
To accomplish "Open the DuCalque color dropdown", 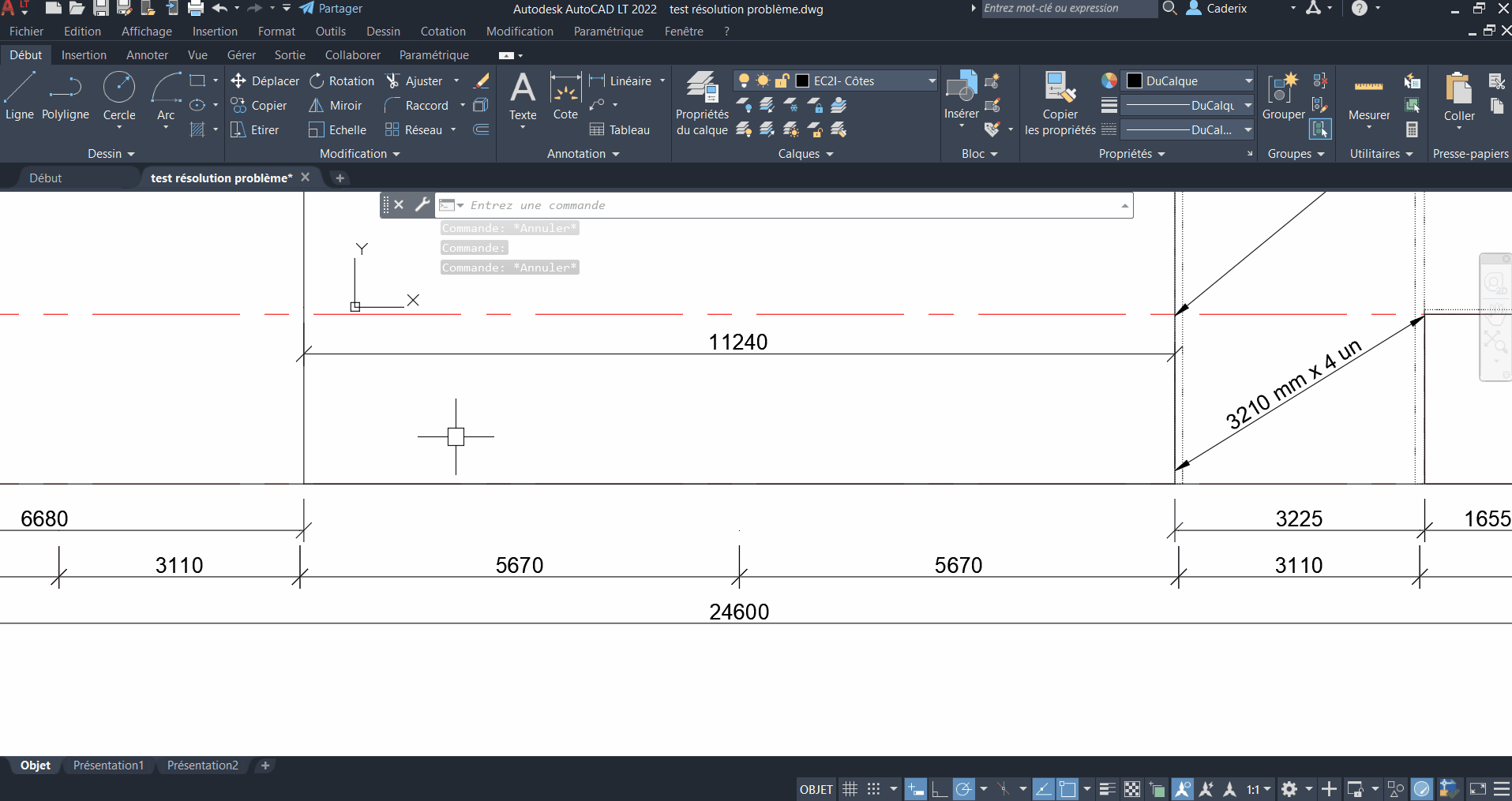I will point(1247,80).
